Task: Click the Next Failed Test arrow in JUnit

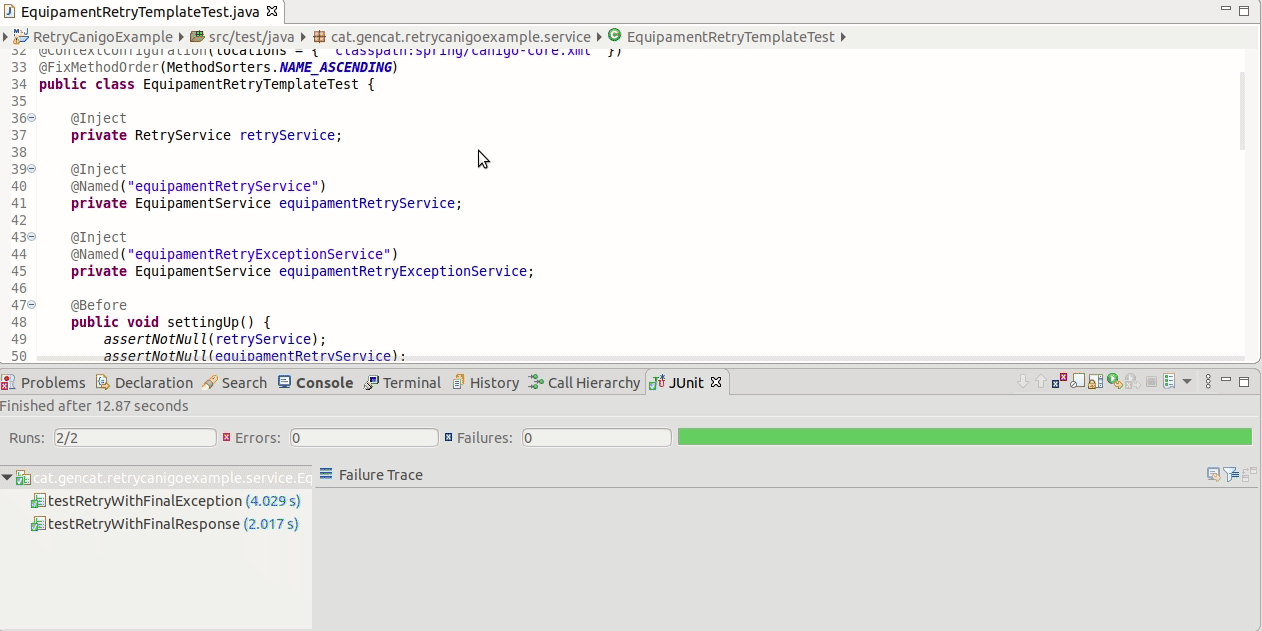Action: coord(1023,381)
